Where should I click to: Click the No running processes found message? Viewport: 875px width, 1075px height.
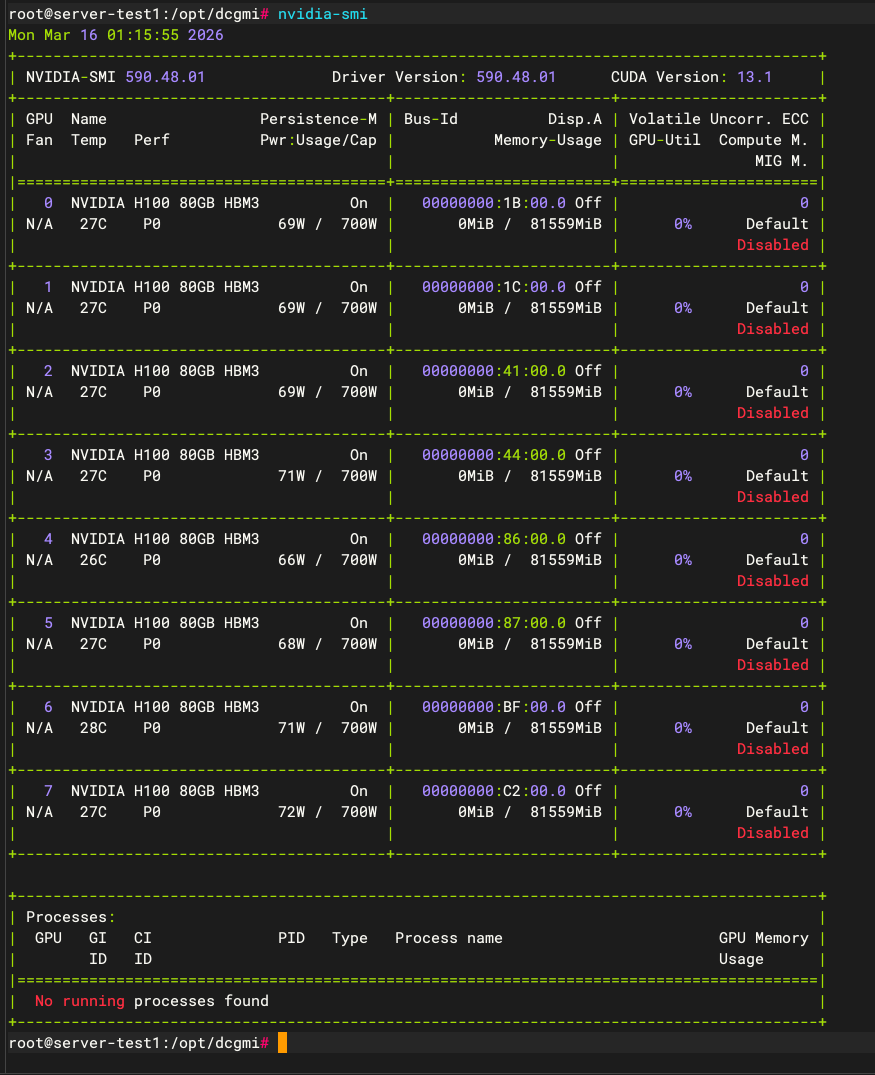pos(151,1001)
